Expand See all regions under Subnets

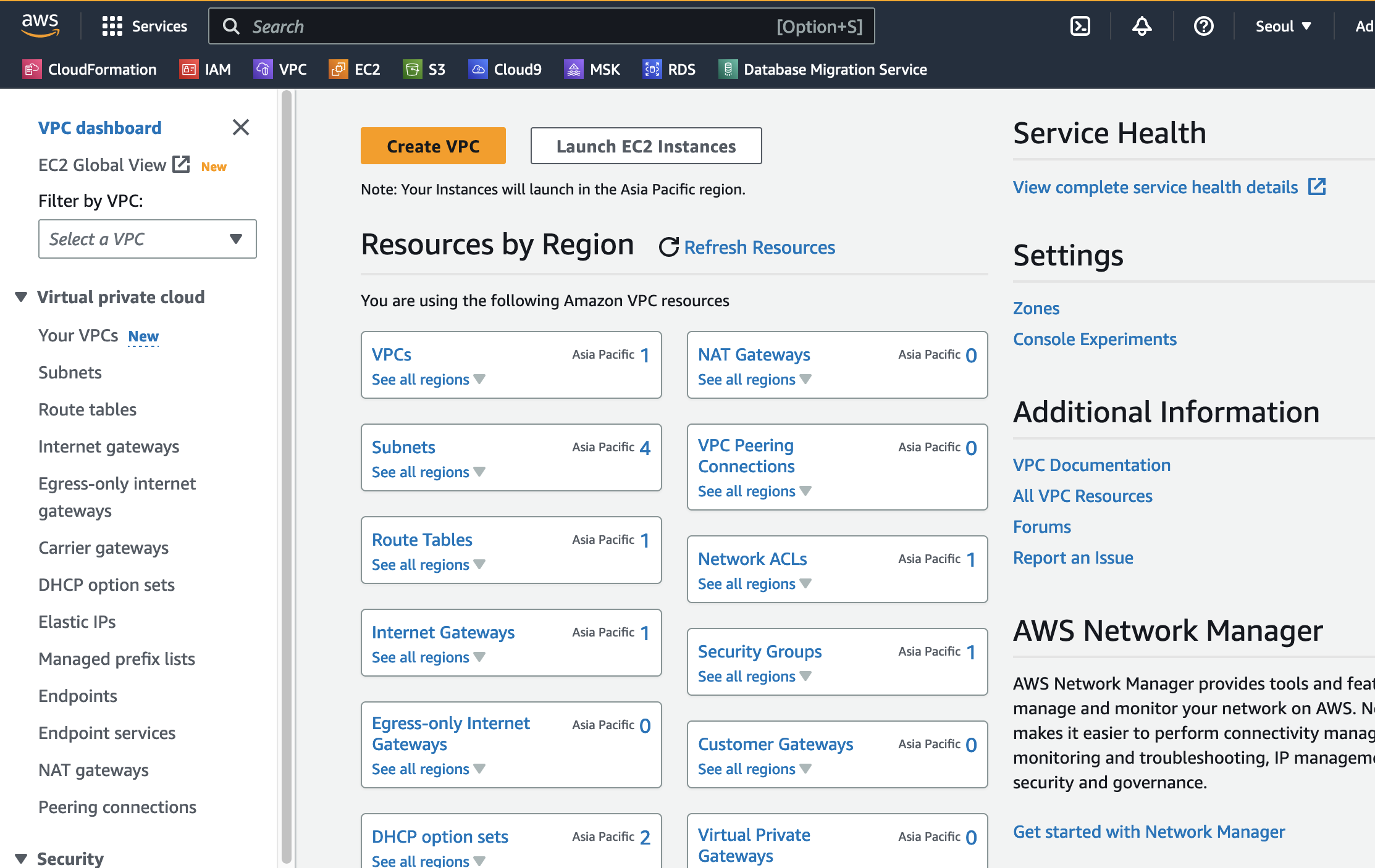(x=428, y=472)
